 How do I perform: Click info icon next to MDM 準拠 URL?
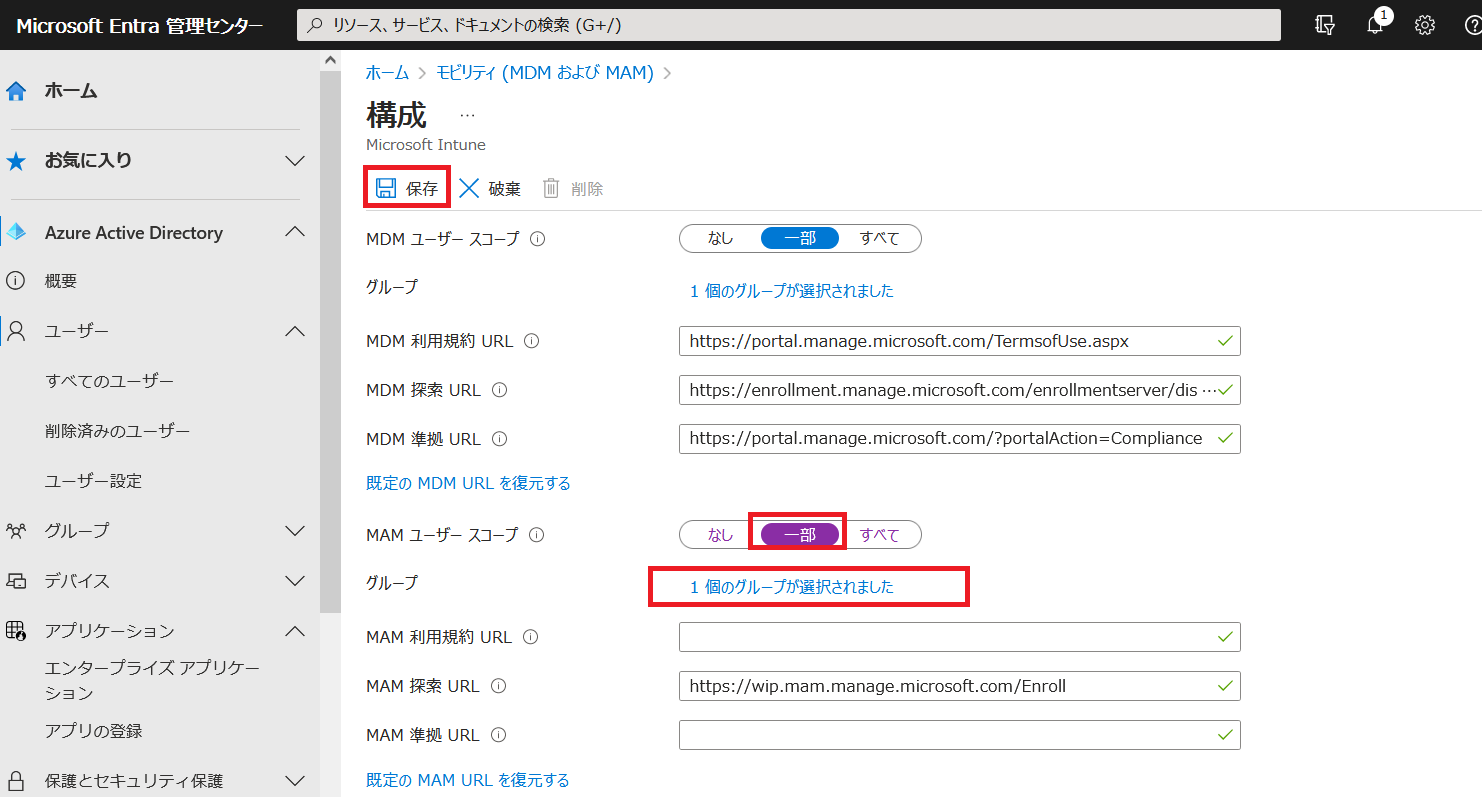[499, 439]
